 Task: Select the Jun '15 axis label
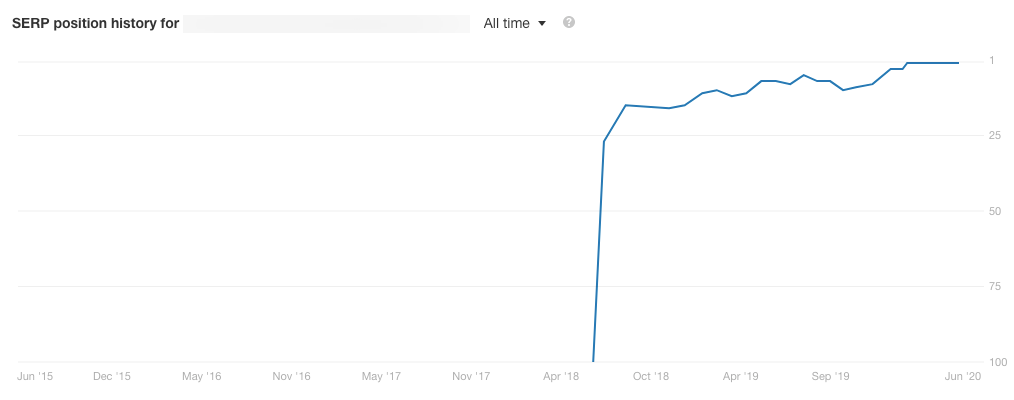coord(35,376)
